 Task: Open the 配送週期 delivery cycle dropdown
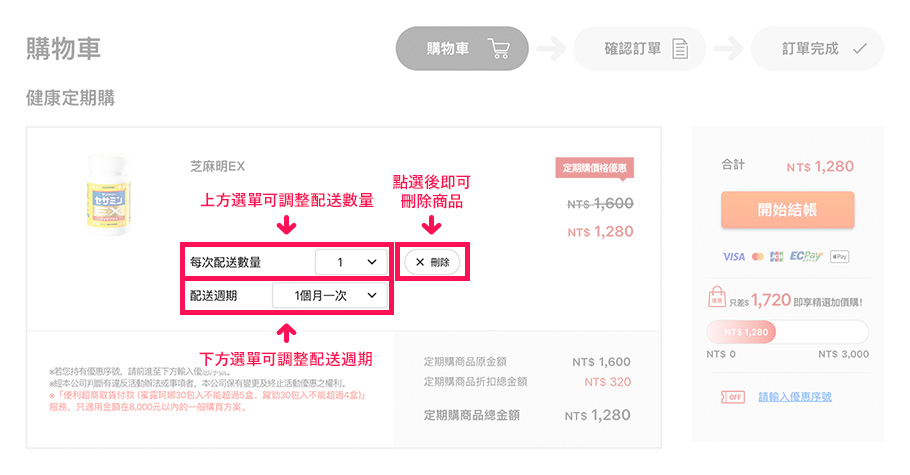point(329,296)
